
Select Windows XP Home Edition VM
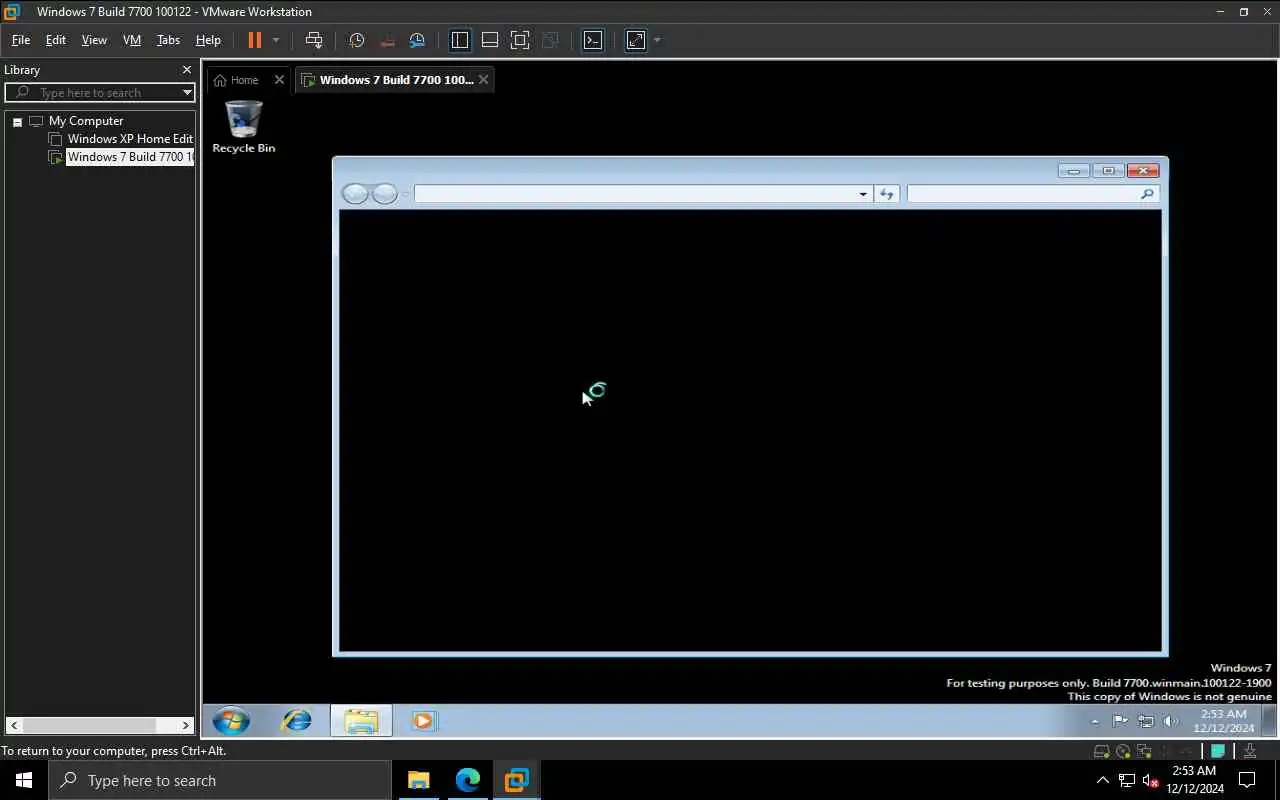[x=130, y=139]
